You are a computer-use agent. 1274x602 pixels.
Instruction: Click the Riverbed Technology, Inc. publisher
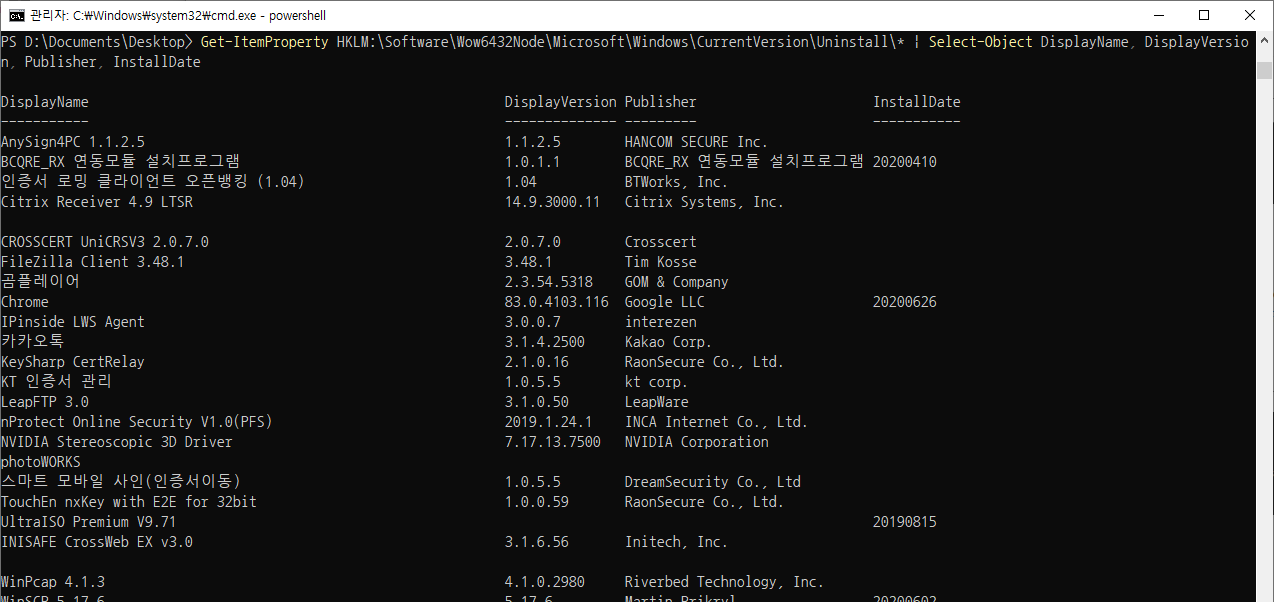pos(725,582)
